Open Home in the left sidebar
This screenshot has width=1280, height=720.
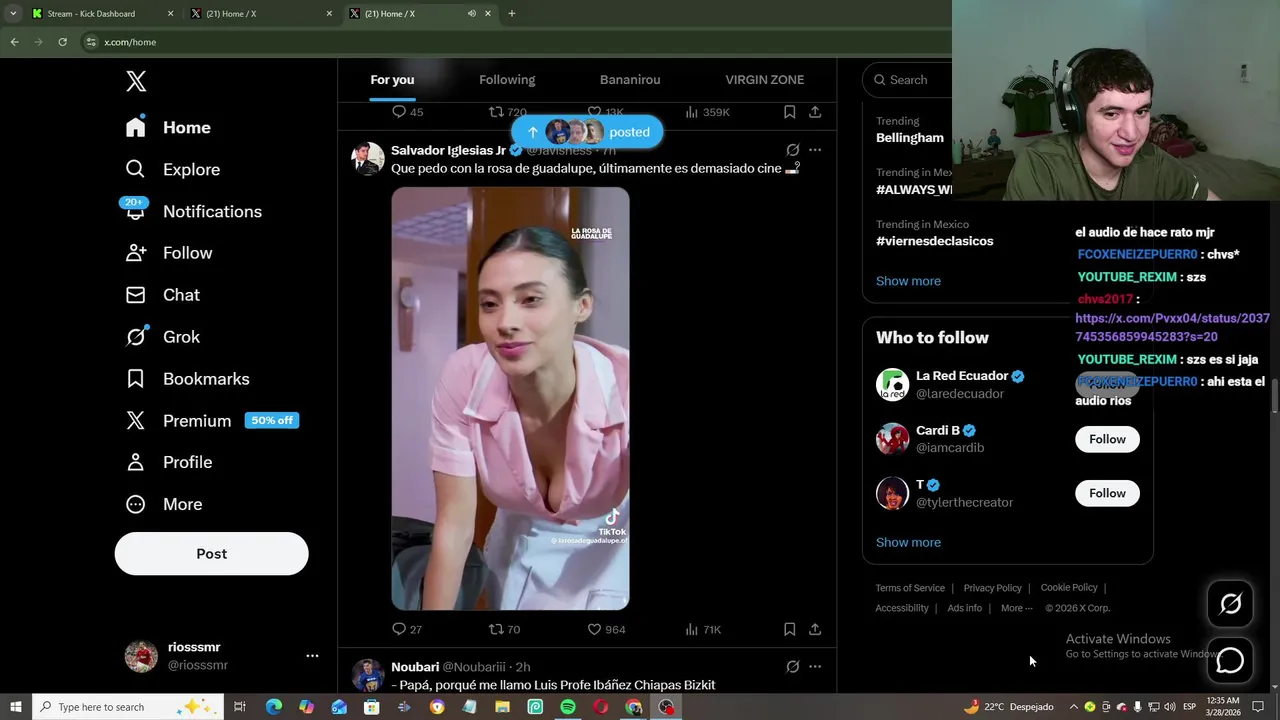pyautogui.click(x=168, y=128)
